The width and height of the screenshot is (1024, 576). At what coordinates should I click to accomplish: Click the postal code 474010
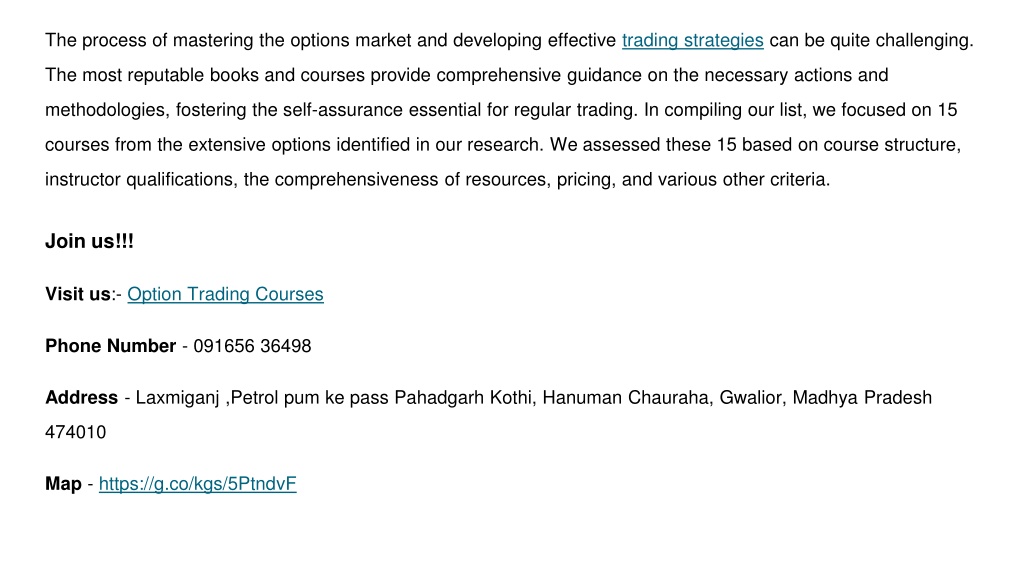point(75,432)
